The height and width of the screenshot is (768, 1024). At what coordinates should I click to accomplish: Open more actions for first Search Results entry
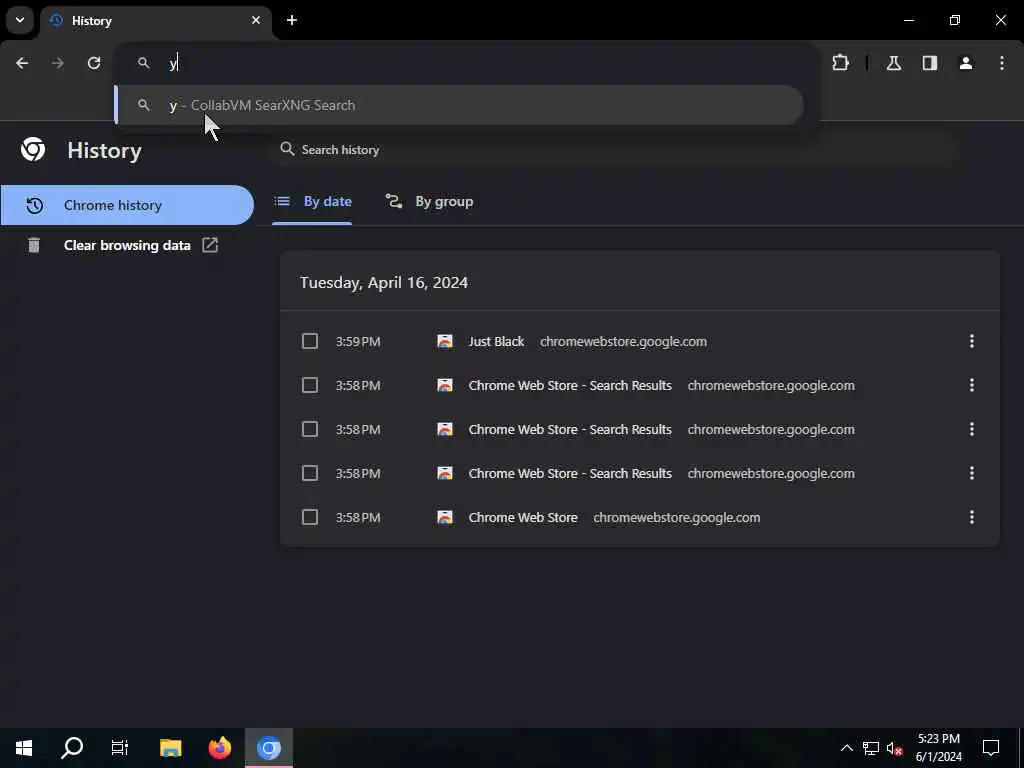pyautogui.click(x=972, y=385)
